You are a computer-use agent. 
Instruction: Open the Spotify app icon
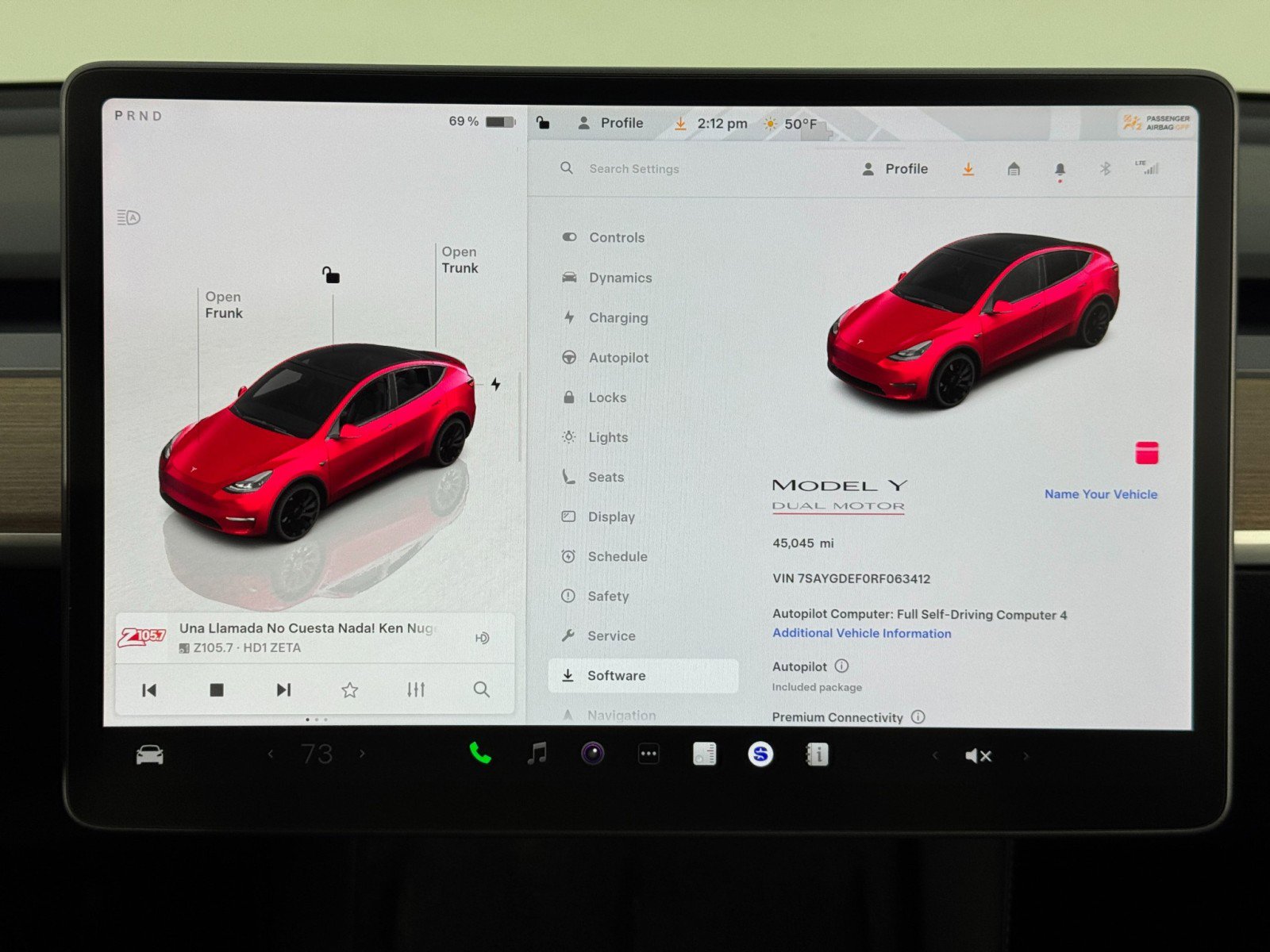coord(760,754)
